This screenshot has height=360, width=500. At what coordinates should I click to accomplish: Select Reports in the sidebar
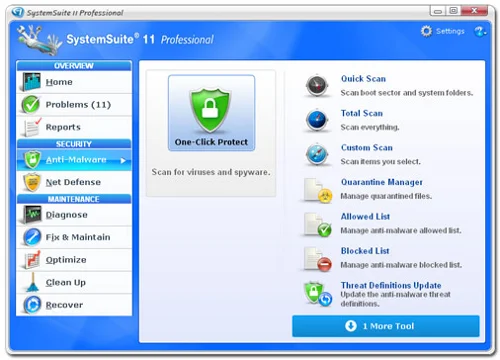(74, 127)
